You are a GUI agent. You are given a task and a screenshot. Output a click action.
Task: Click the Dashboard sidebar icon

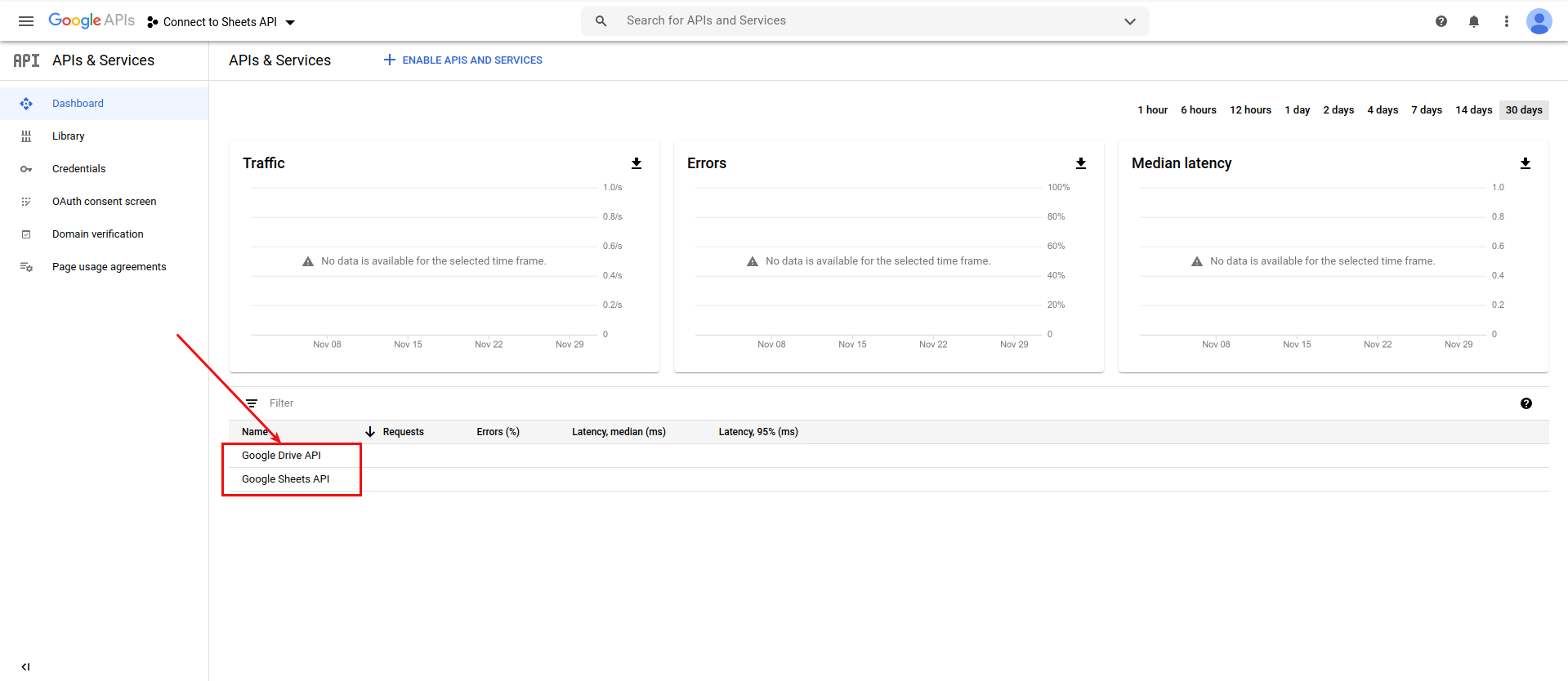(26, 104)
